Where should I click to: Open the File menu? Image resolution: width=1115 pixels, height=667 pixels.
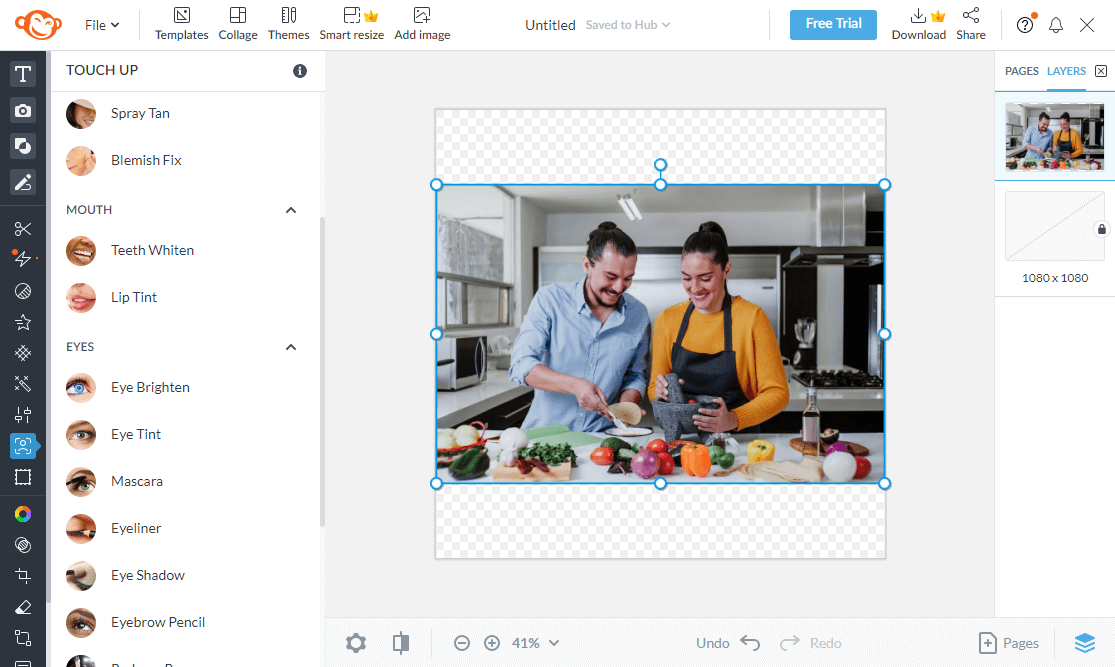(101, 24)
